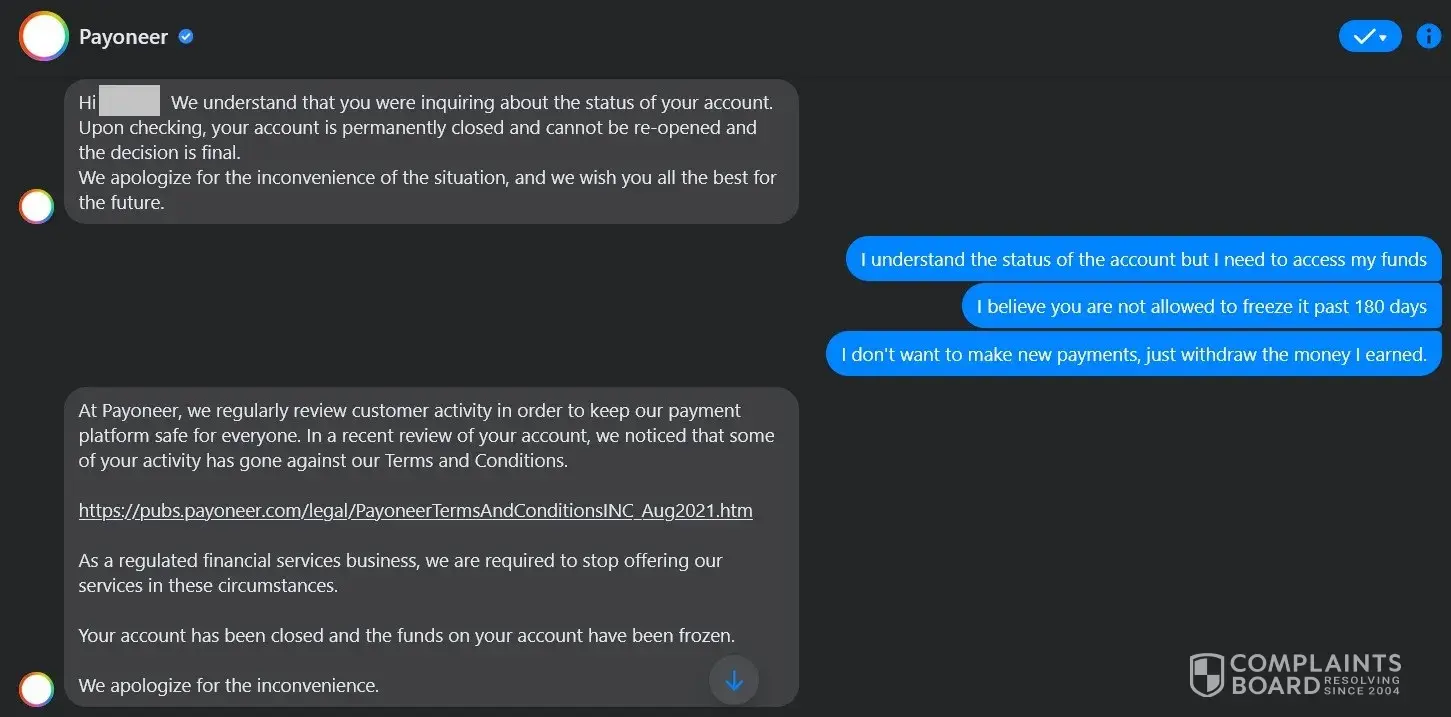Click the "we regularly review customer activity" paragraph

(426, 436)
